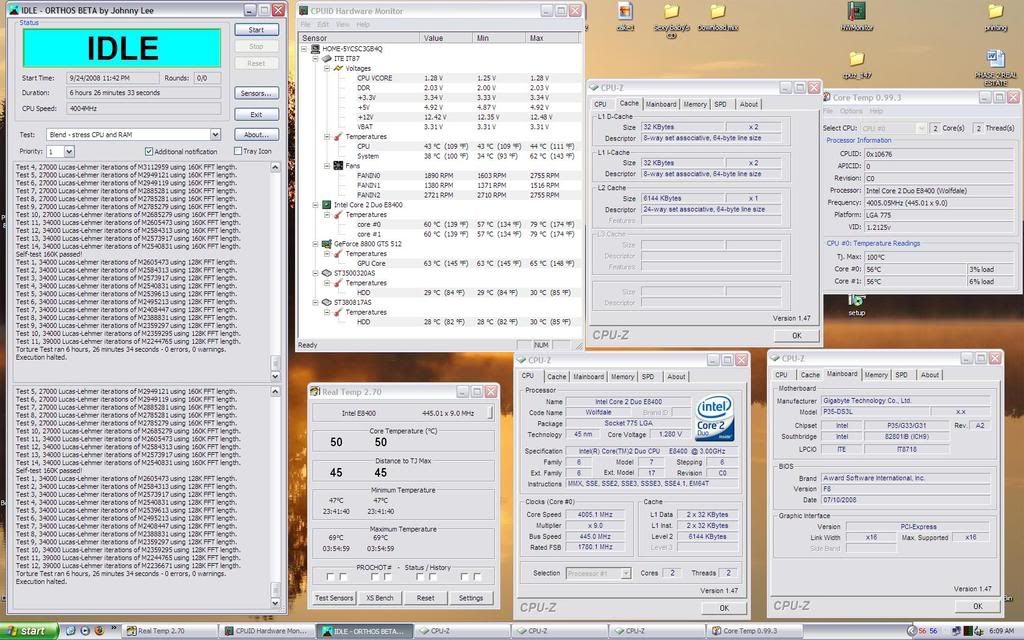Image resolution: width=1024 pixels, height=640 pixels.
Task: Switch to the Memory tab in the Cache CPU-Z window
Action: click(694, 104)
